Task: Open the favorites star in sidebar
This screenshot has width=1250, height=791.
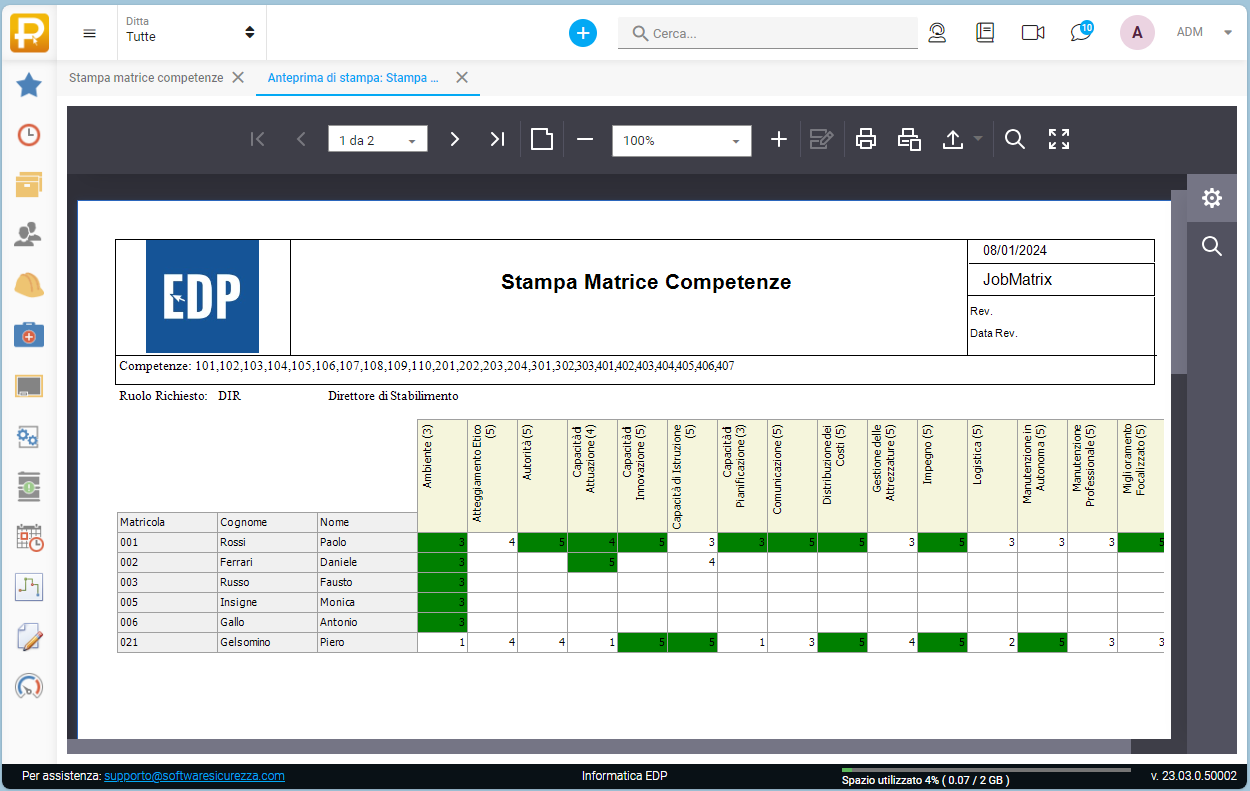Action: [x=29, y=85]
